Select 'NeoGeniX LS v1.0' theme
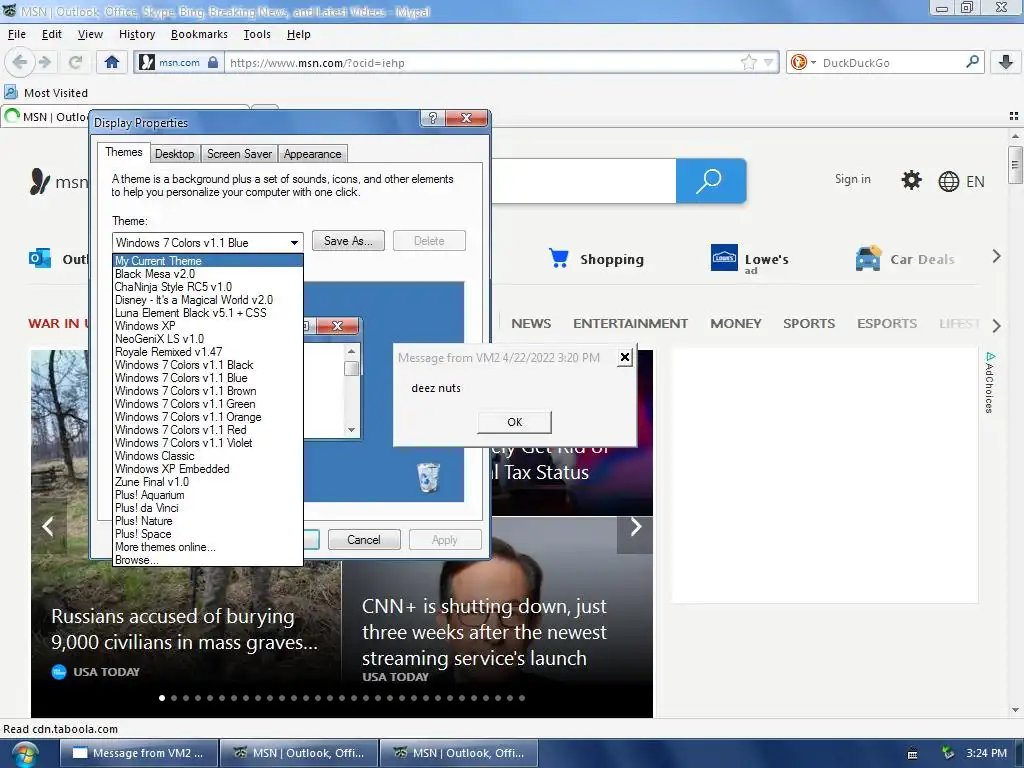The image size is (1024, 768). (x=208, y=339)
